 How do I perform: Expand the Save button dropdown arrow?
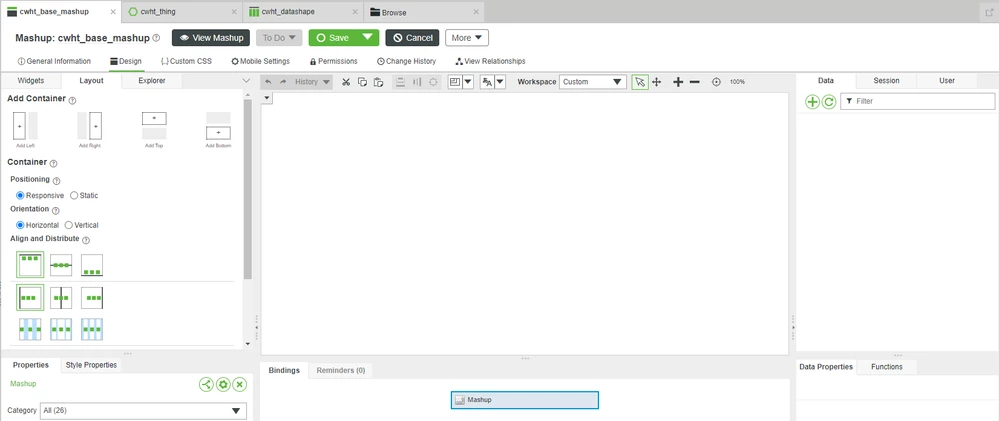[367, 38]
